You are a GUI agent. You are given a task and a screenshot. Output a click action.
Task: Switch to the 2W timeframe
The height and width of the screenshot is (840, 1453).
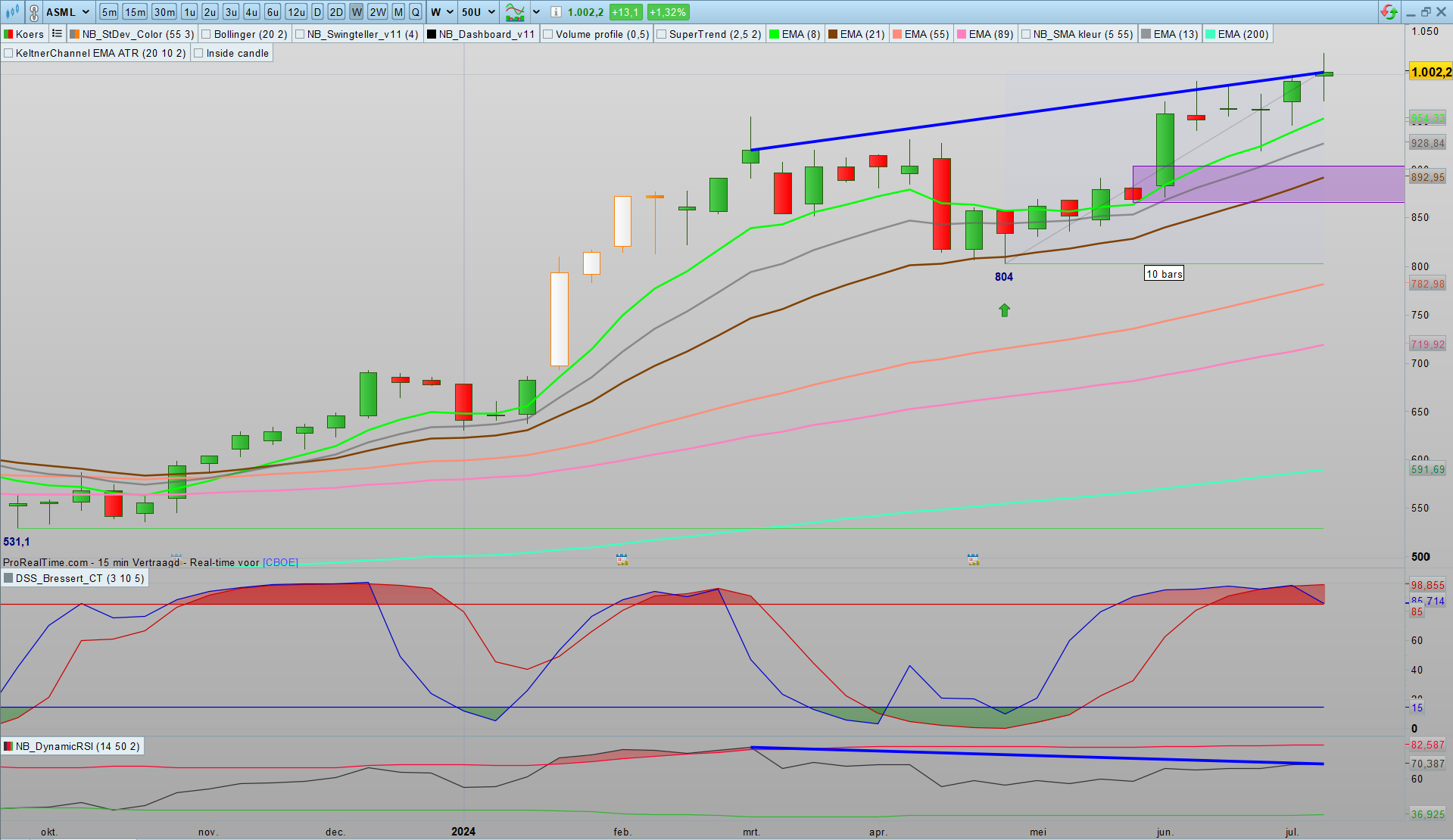[x=378, y=12]
